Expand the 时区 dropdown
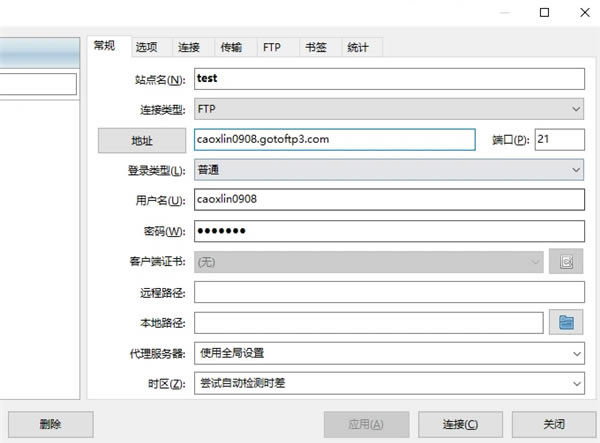Viewport: 600px width, 443px height. (388, 383)
